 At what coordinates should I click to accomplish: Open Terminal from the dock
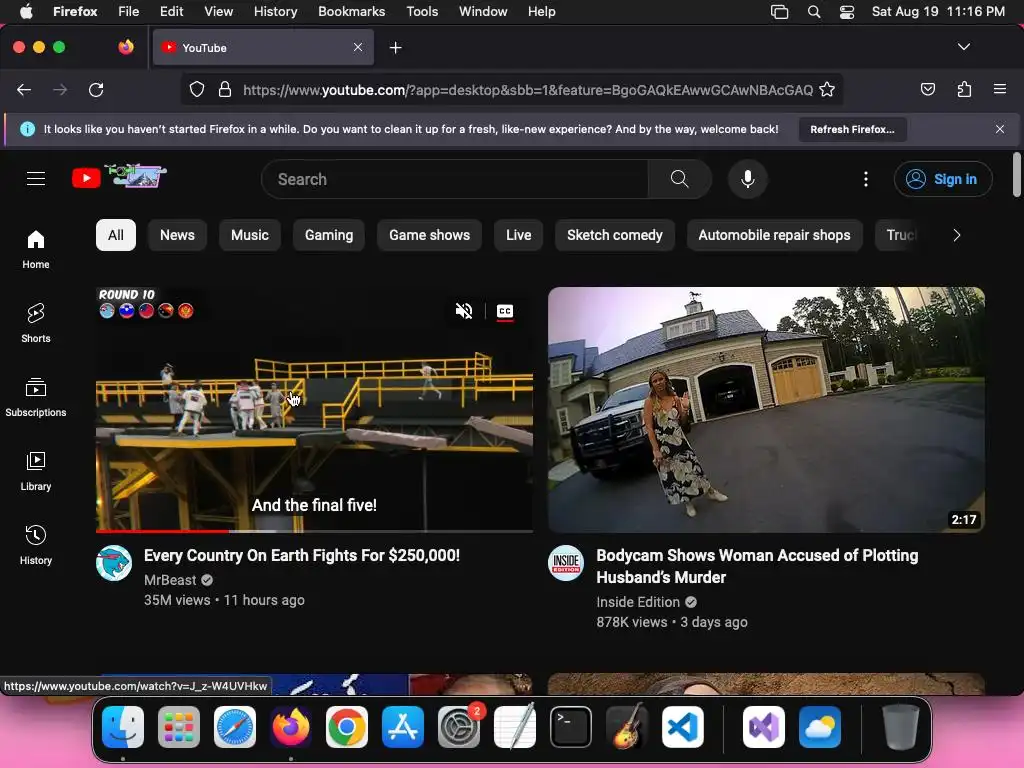571,727
